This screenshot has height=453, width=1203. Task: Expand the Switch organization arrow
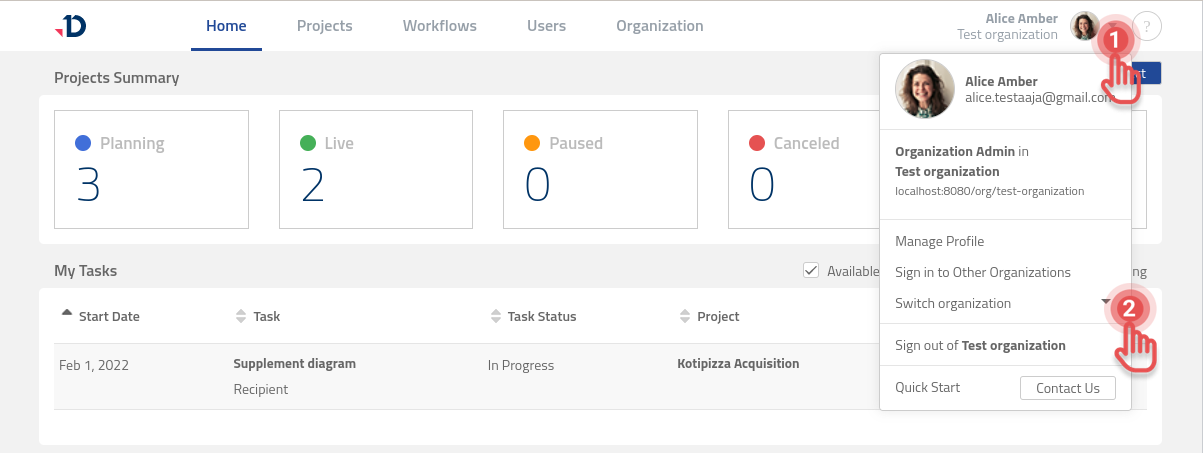pyautogui.click(x=1105, y=302)
